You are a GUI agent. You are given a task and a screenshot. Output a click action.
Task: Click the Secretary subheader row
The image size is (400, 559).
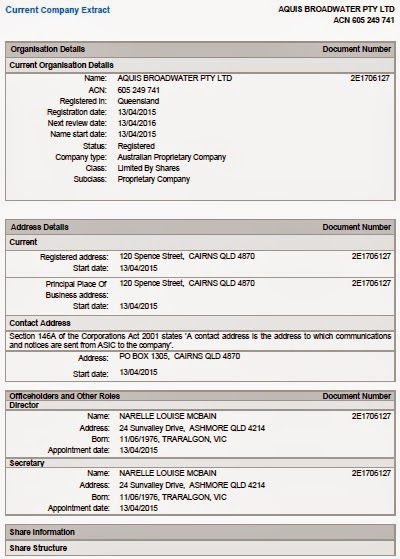(200, 463)
